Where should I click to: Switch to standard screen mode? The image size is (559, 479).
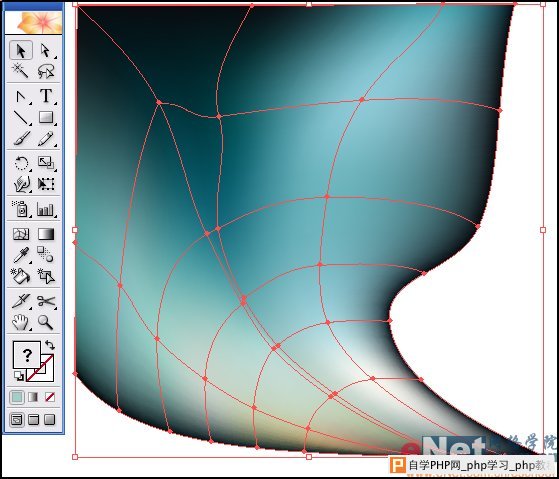tap(17, 420)
